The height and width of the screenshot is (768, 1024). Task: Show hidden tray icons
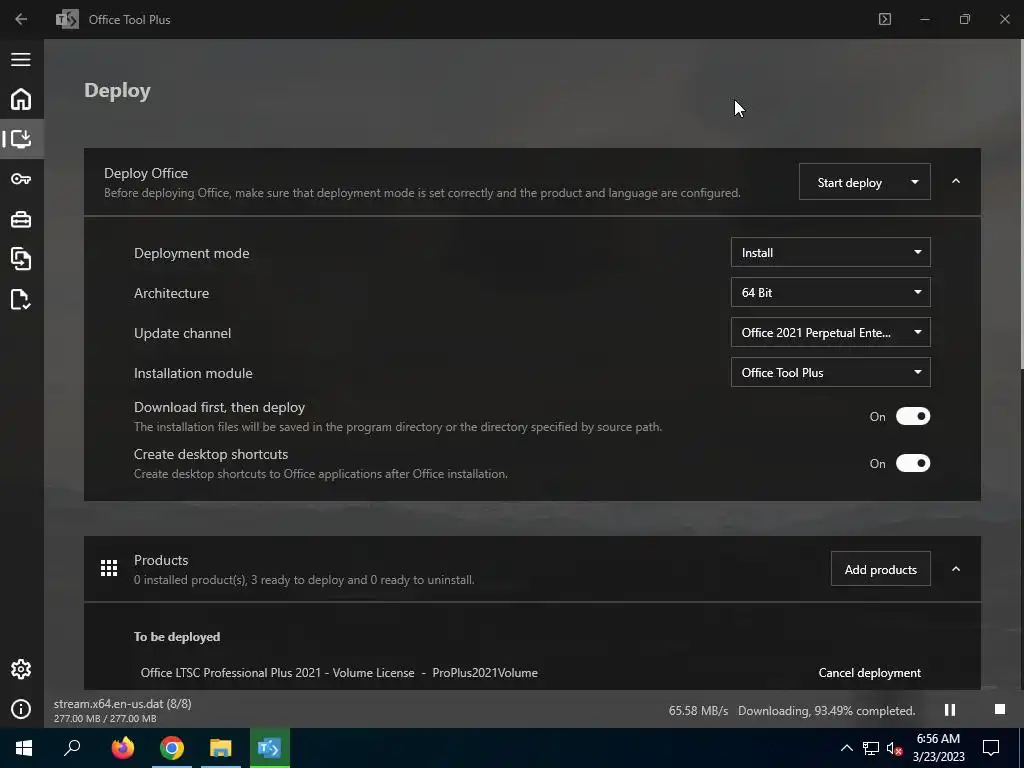point(846,748)
